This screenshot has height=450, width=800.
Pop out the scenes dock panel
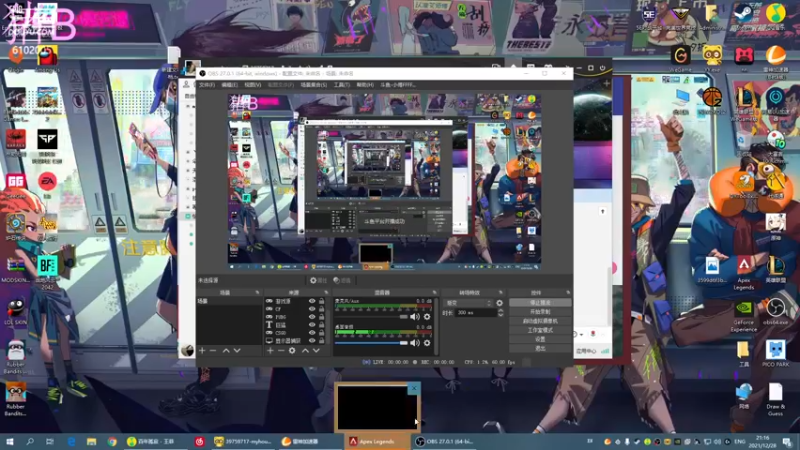pos(257,293)
